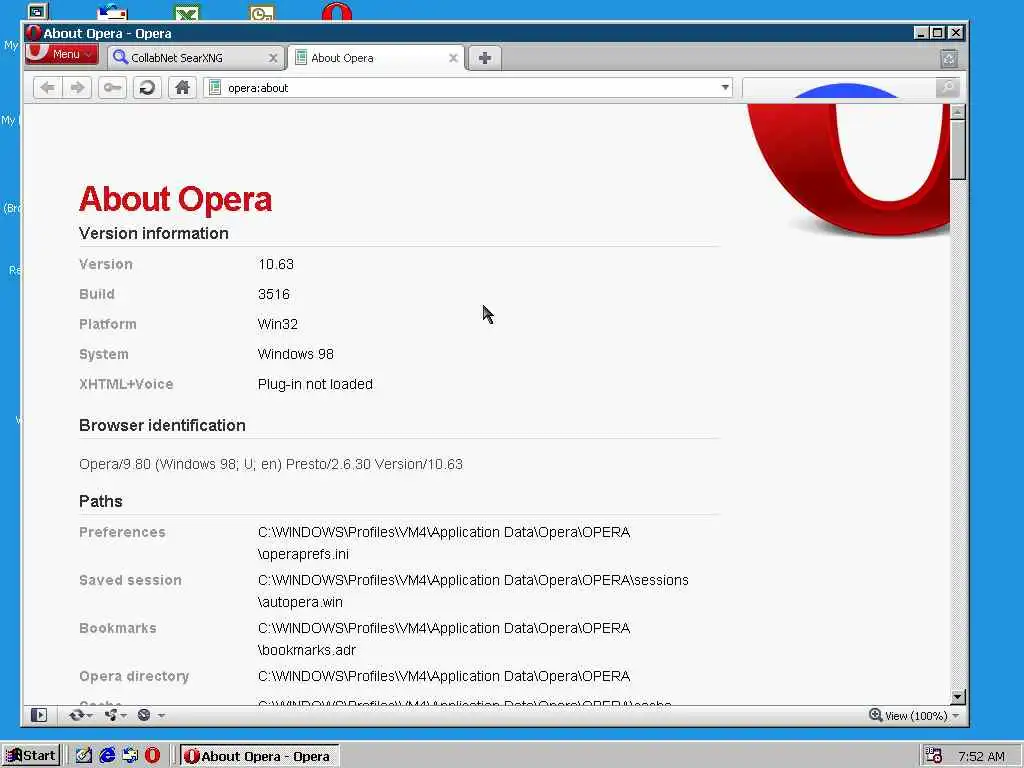Click the zoom magnifier icon in status bar
The height and width of the screenshot is (768, 1024).
876,715
